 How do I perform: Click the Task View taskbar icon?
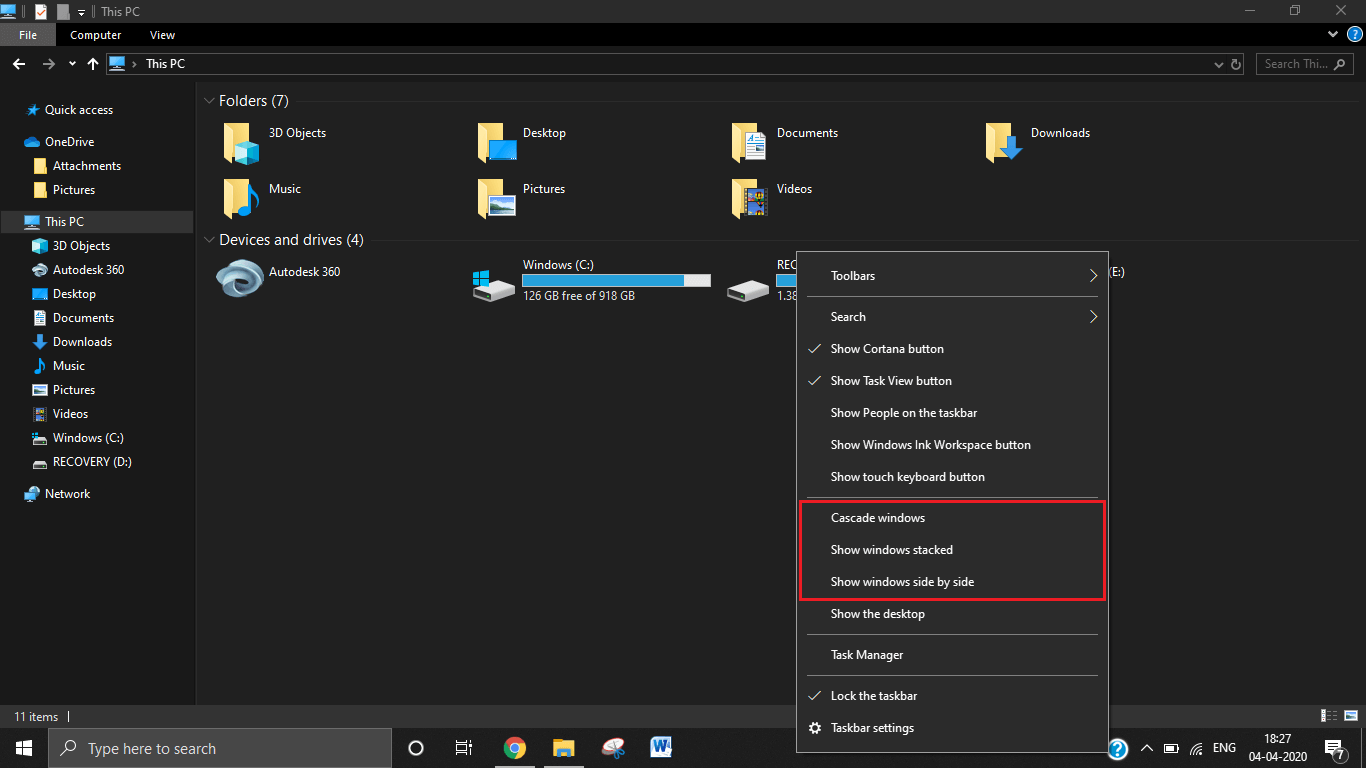point(464,748)
